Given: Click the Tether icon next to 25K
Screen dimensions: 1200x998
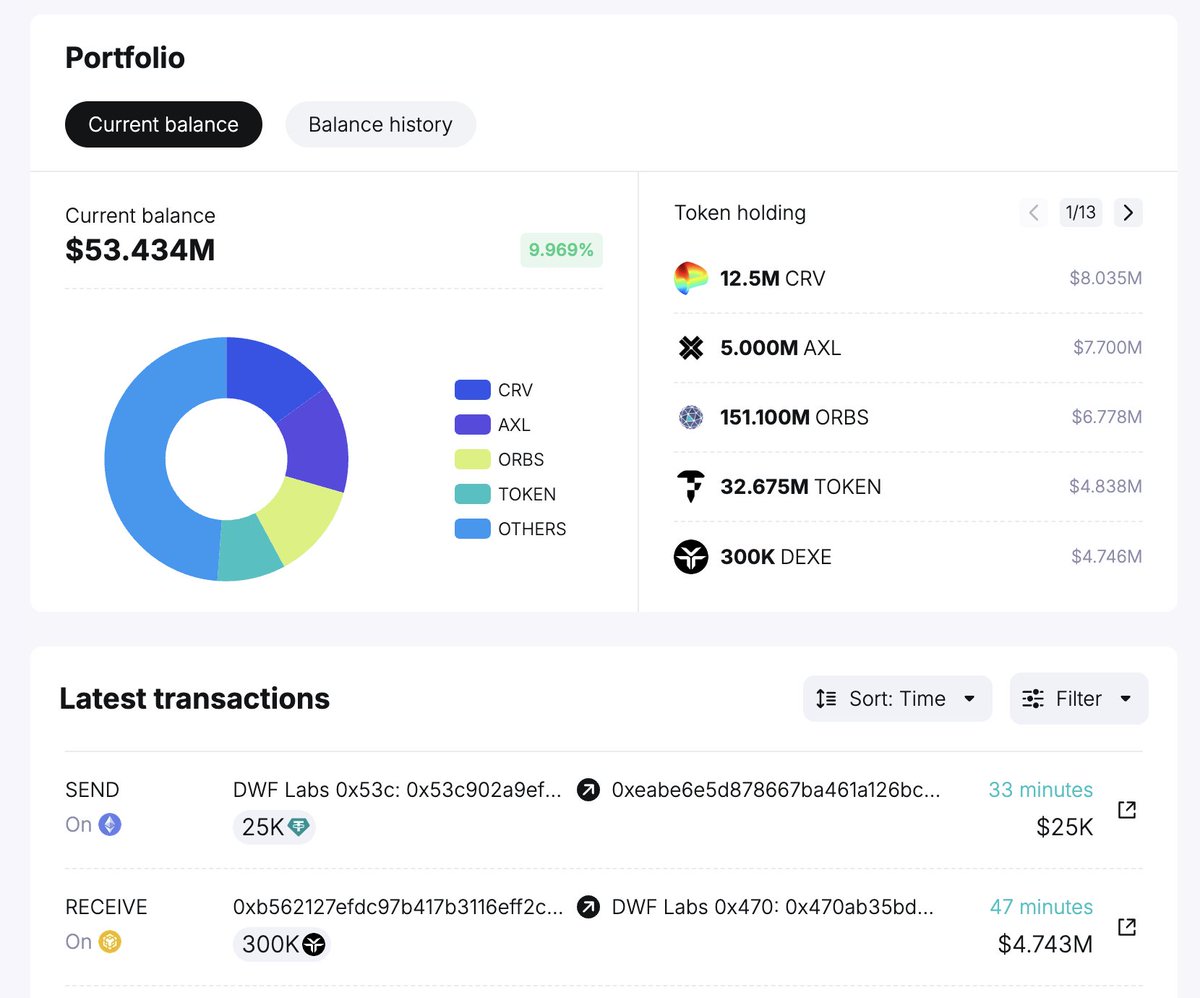Looking at the screenshot, I should [x=299, y=827].
